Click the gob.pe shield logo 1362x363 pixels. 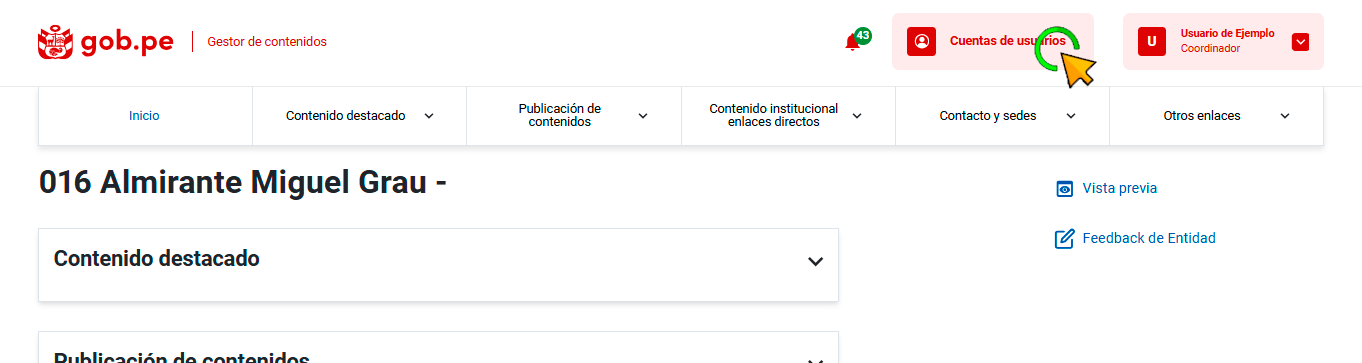[55, 42]
